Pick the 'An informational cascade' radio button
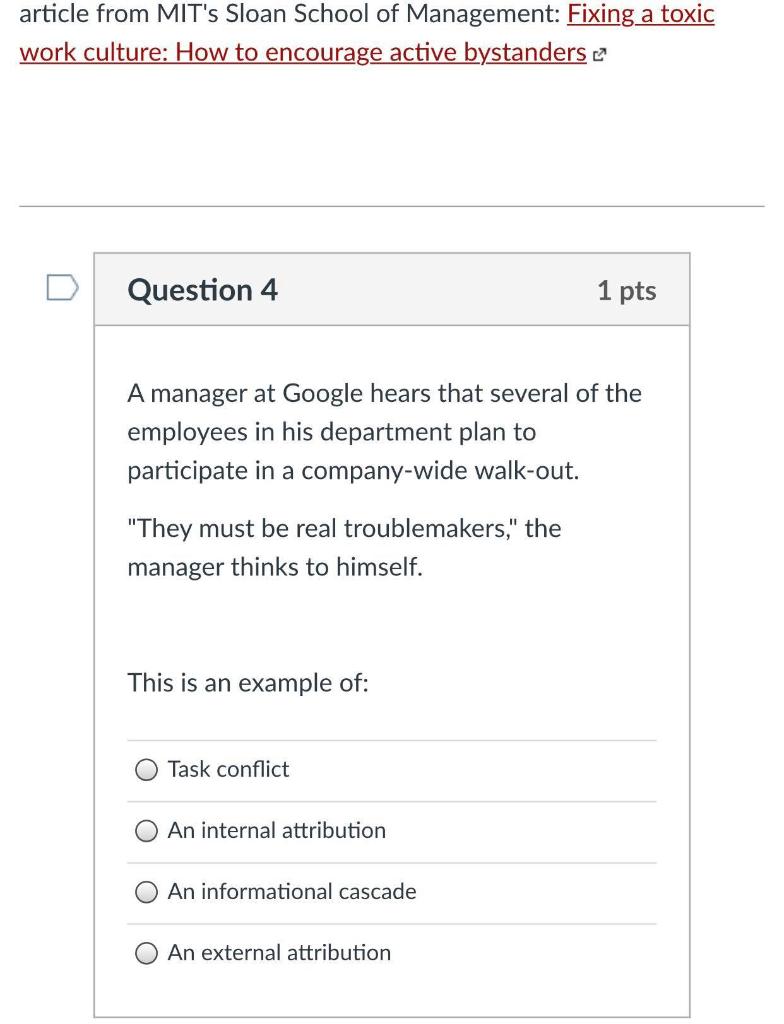Screen dimensions: 784x1024 (x=147, y=892)
